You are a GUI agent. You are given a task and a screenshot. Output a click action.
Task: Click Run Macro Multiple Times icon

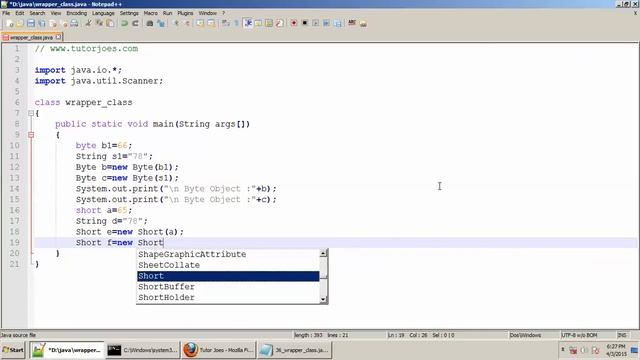pos(326,23)
